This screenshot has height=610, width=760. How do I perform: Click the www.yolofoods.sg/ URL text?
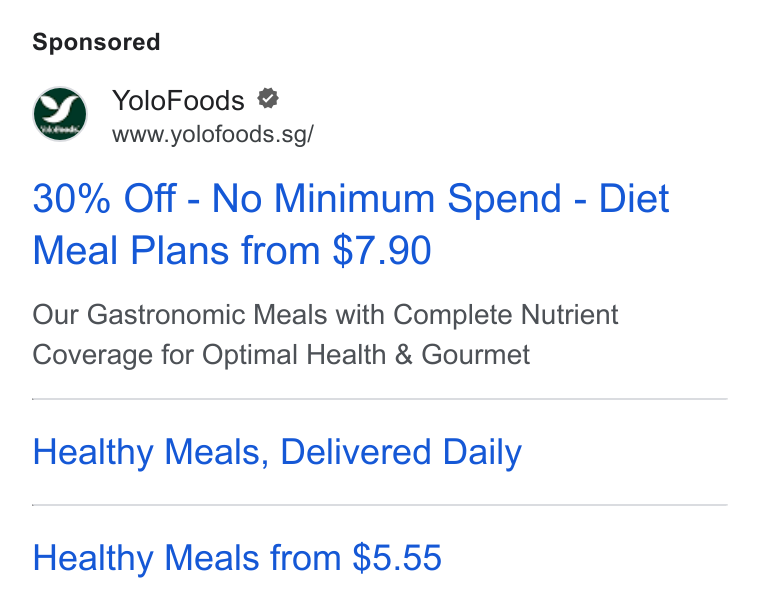coord(213,134)
